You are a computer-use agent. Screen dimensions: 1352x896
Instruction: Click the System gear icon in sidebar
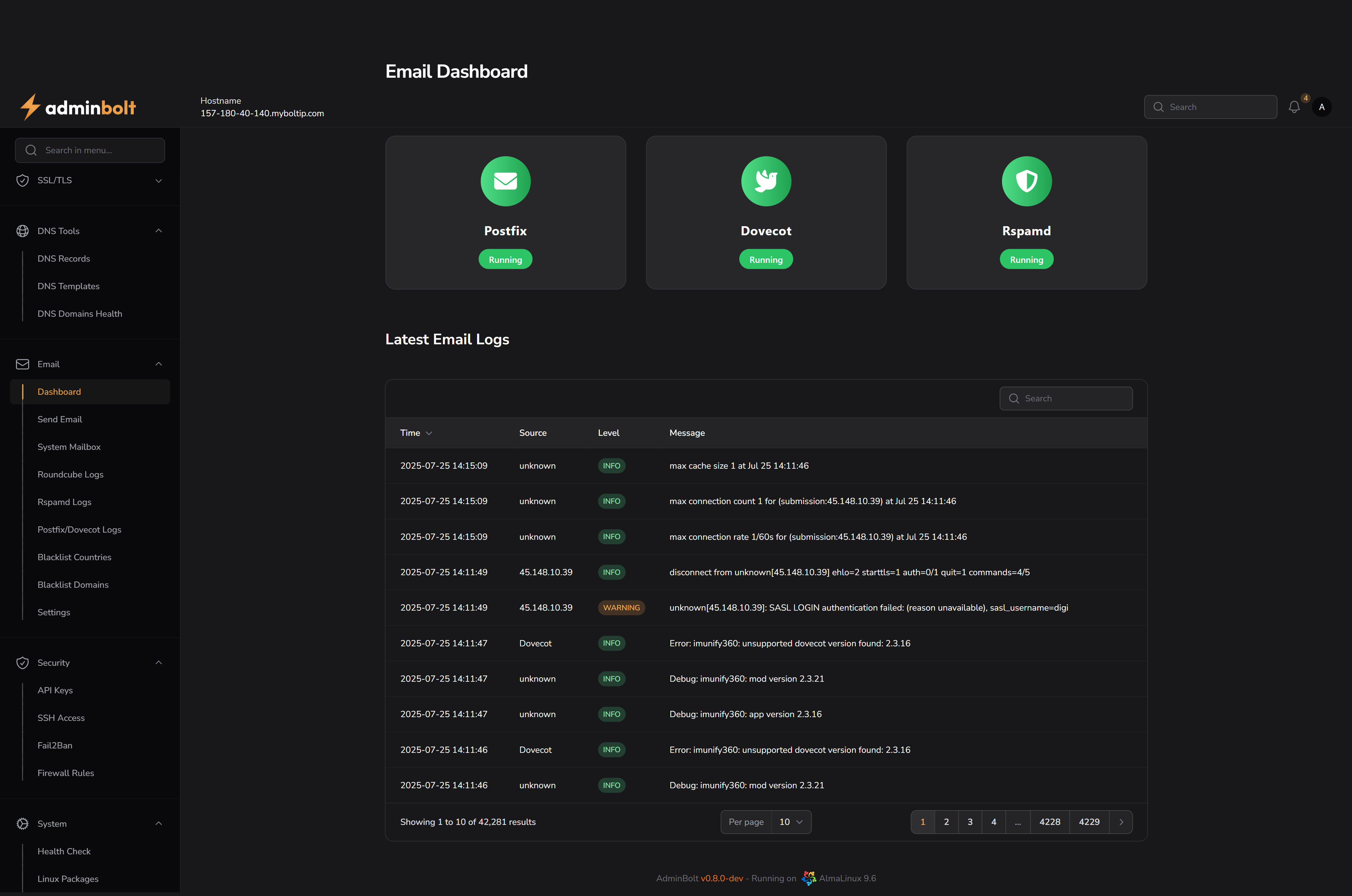click(x=22, y=823)
